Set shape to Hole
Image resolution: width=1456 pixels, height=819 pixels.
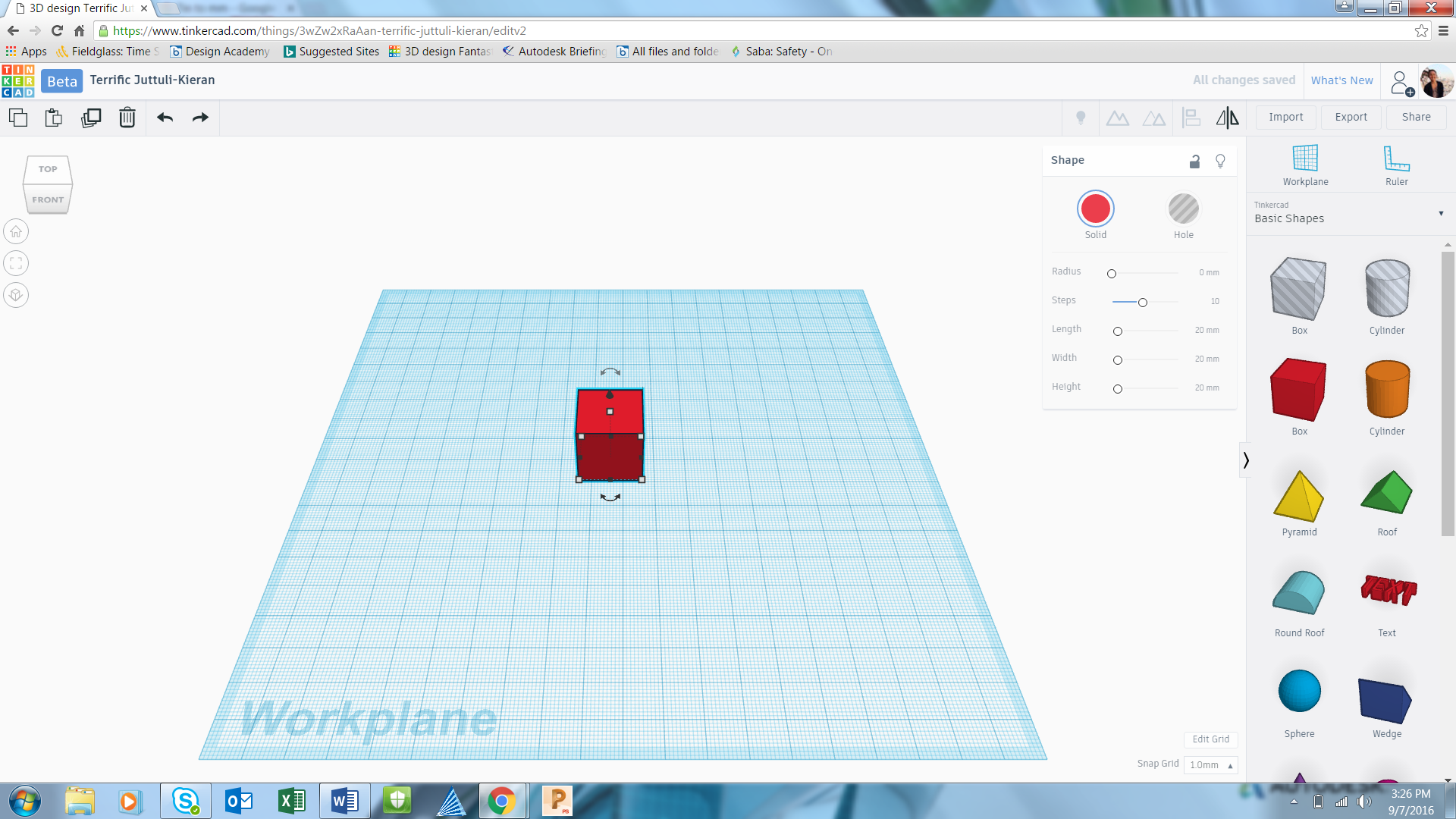point(1183,209)
